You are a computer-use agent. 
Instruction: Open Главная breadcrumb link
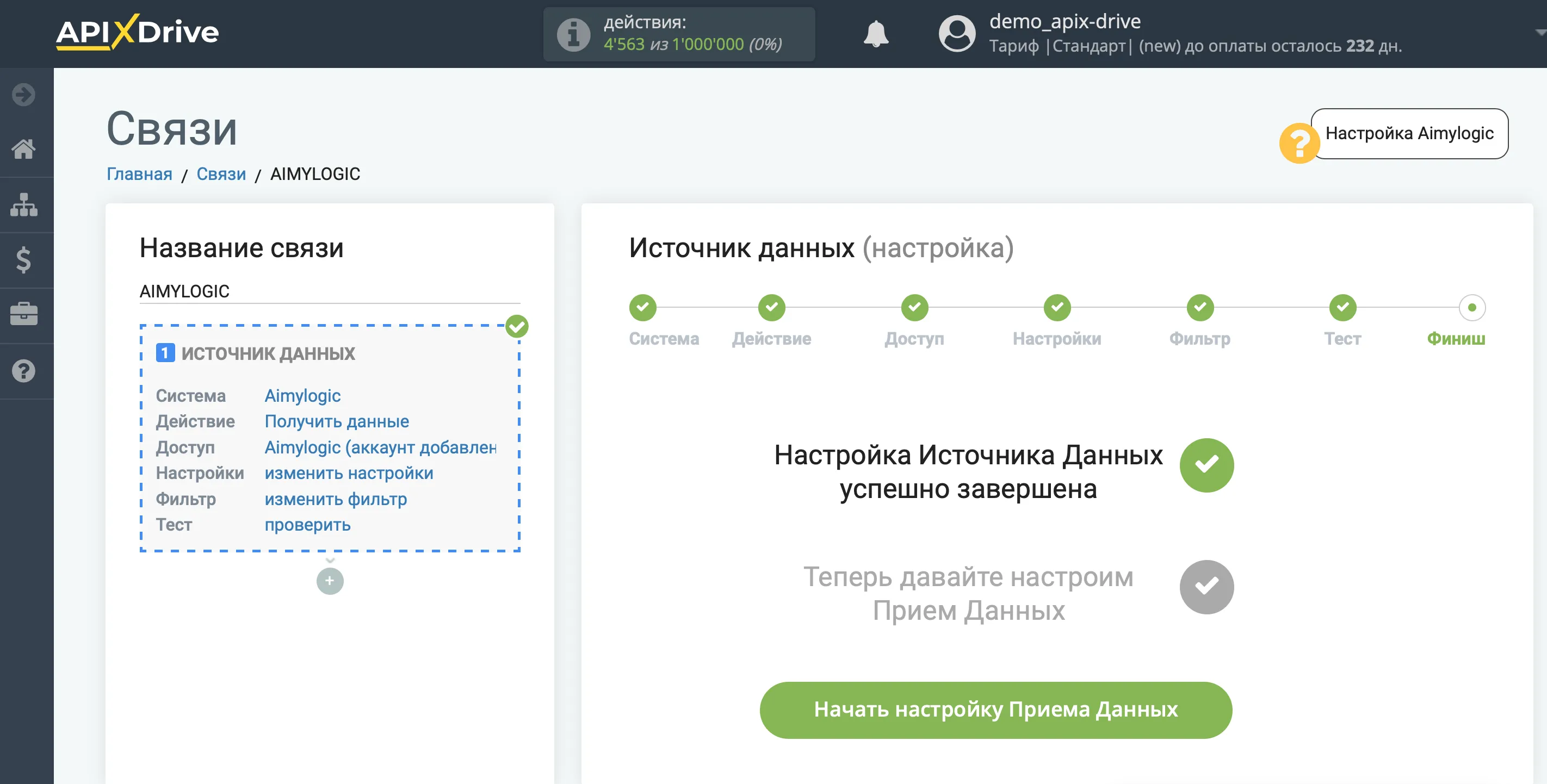(139, 174)
